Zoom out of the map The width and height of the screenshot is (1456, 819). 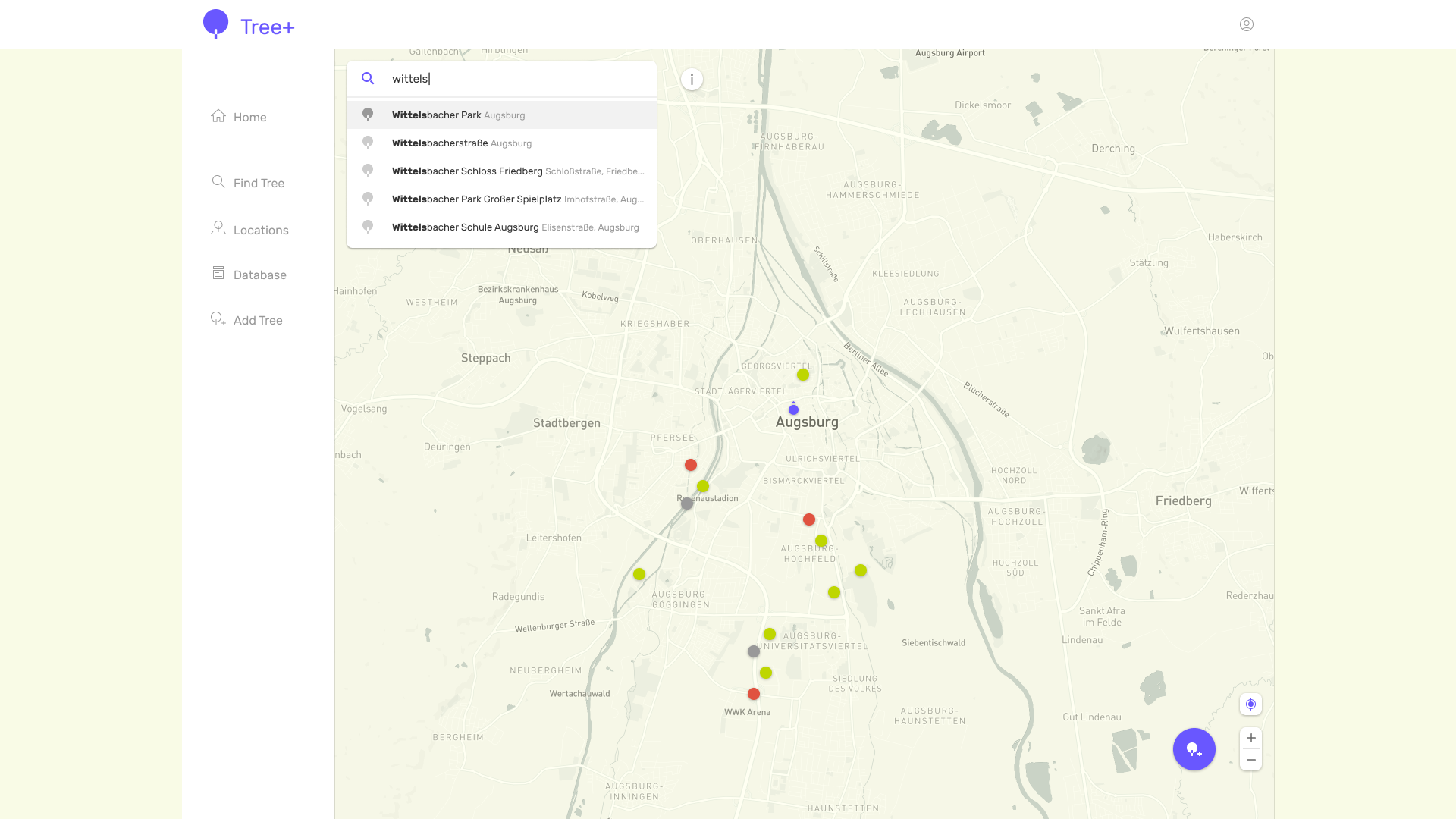pyautogui.click(x=1250, y=760)
